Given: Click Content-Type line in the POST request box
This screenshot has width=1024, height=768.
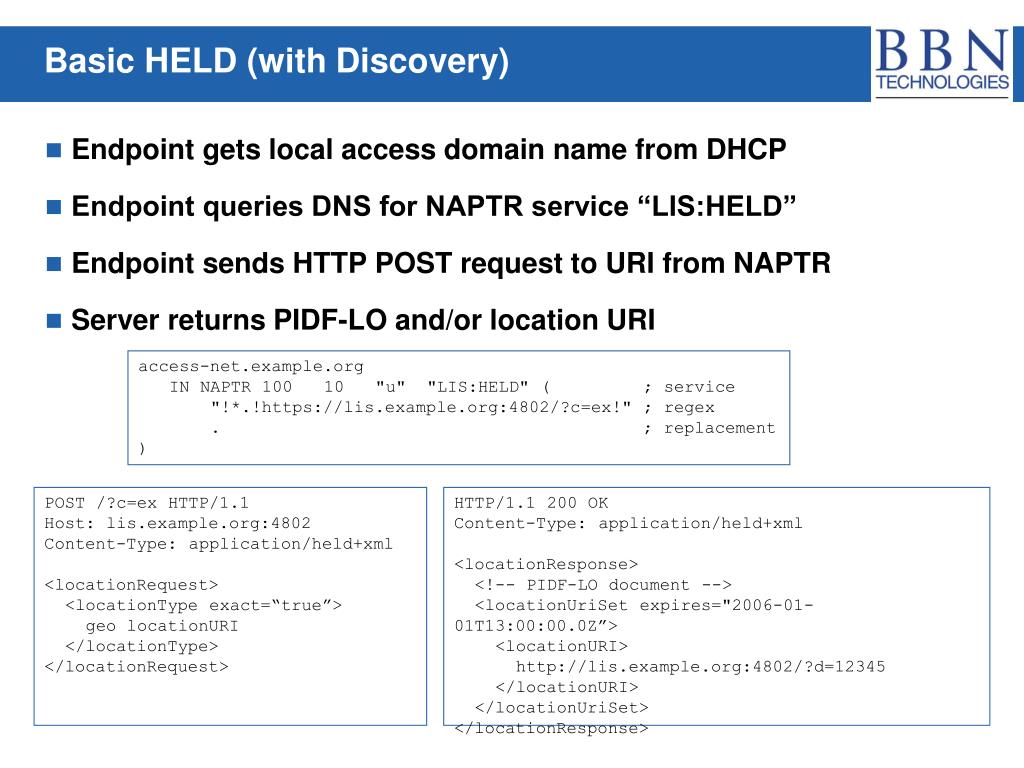Looking at the screenshot, I should (218, 544).
